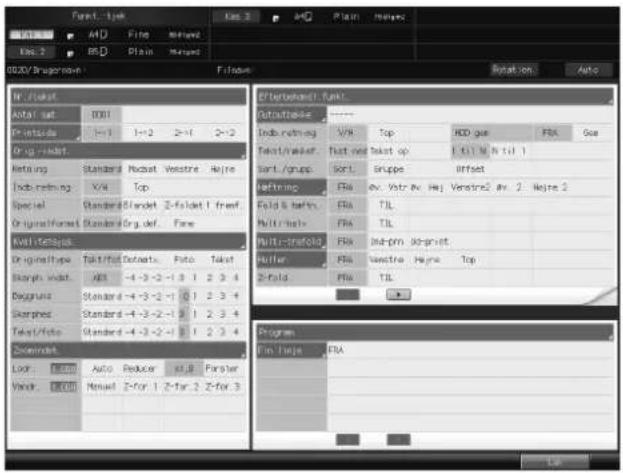Select Manuel zoom option

coord(101,387)
